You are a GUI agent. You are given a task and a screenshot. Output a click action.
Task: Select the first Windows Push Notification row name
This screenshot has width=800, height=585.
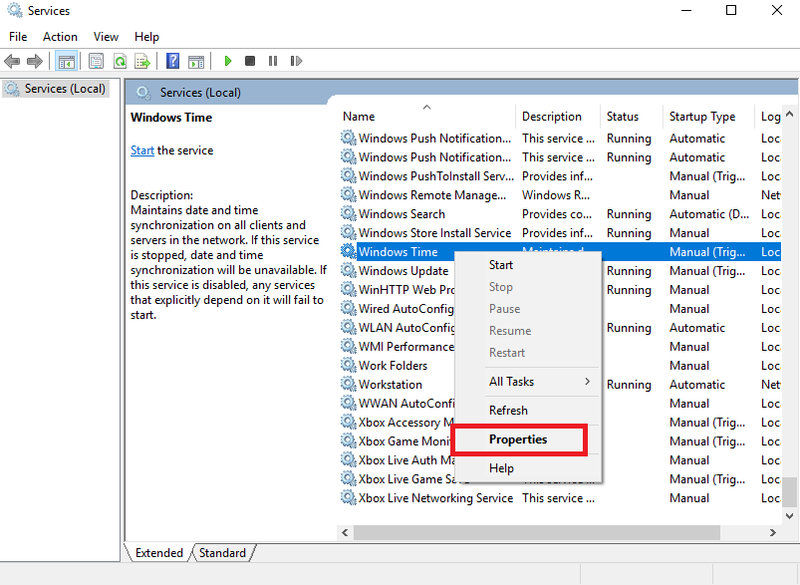pyautogui.click(x=434, y=138)
